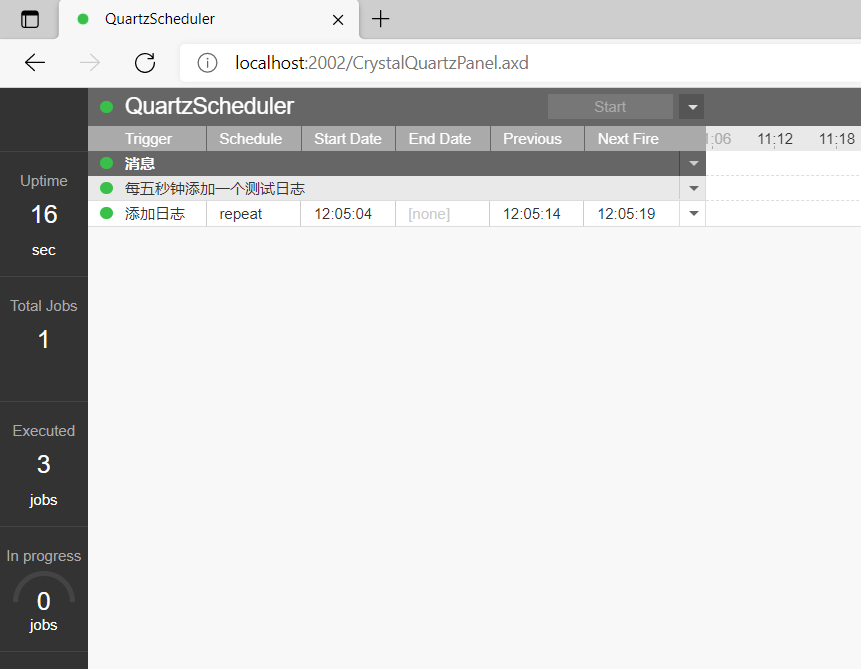Click the QuartzScheduler title text
Viewport: 861px width, 669px height.
(209, 106)
